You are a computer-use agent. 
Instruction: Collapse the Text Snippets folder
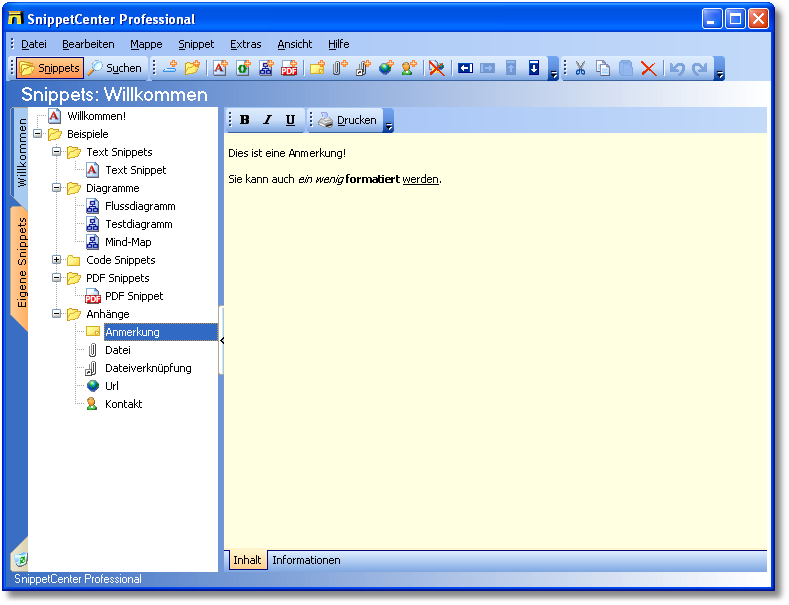coord(56,152)
